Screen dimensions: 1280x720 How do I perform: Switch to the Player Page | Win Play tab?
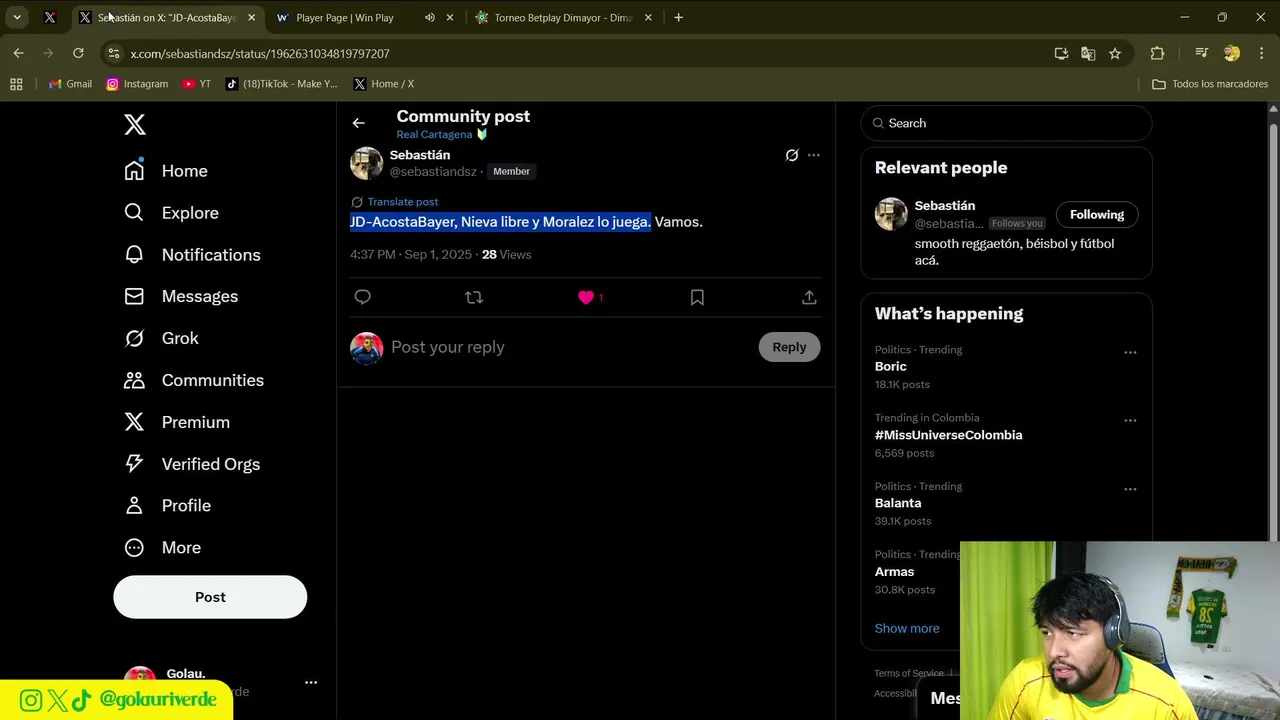point(345,17)
